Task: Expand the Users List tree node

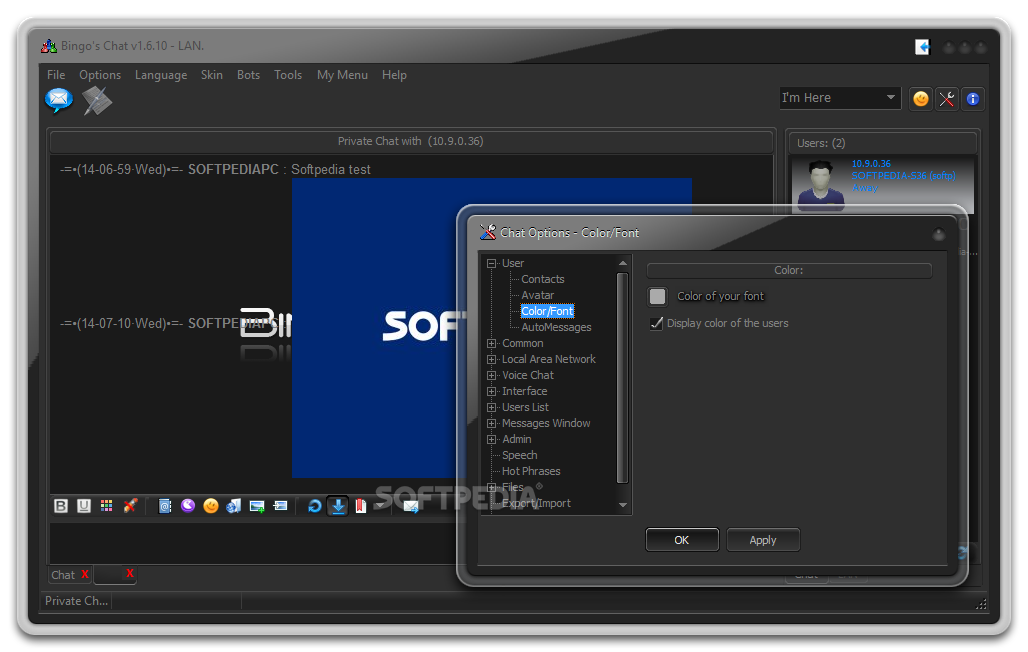Action: (491, 407)
